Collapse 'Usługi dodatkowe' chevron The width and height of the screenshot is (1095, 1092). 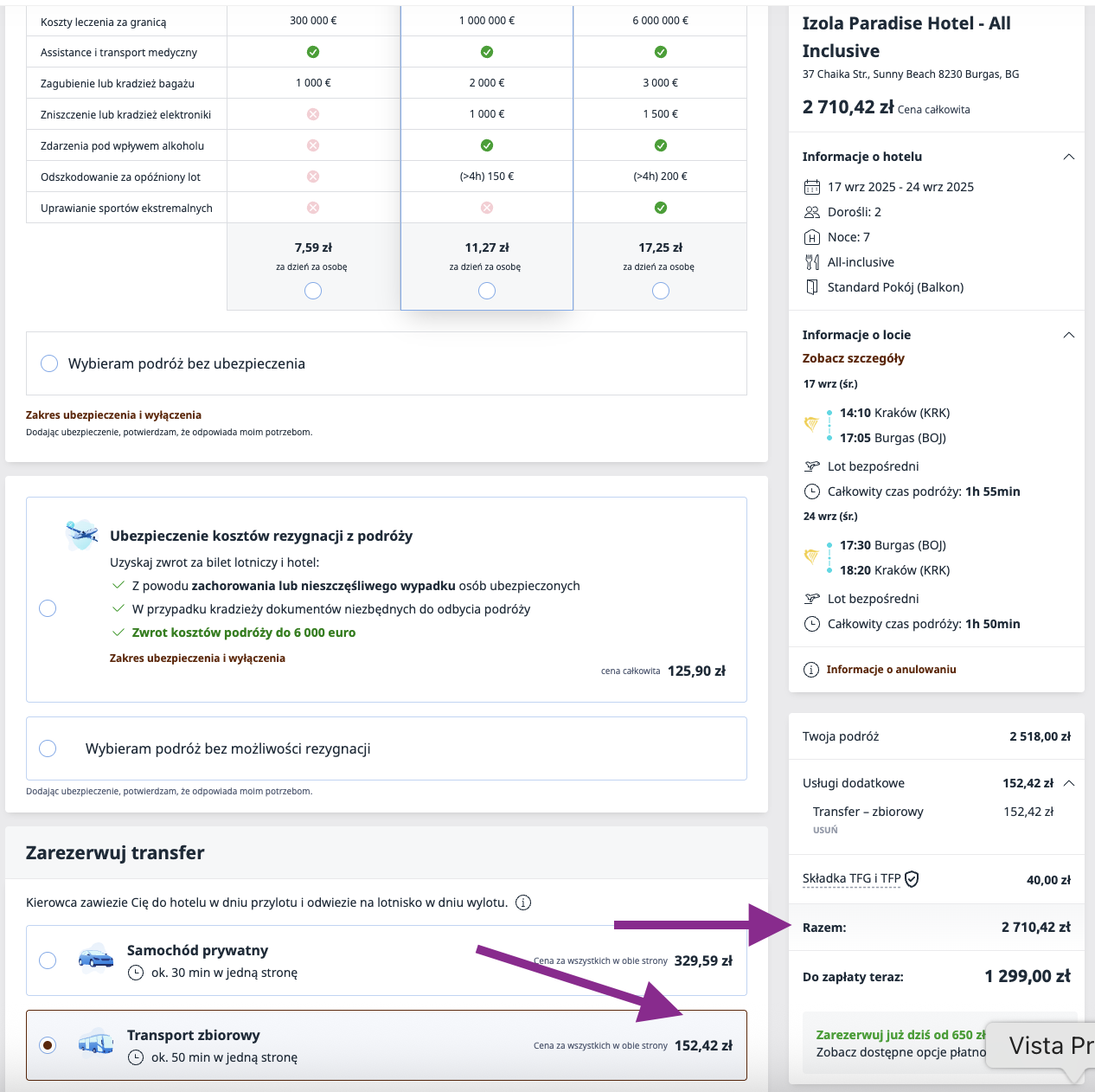tap(1069, 783)
